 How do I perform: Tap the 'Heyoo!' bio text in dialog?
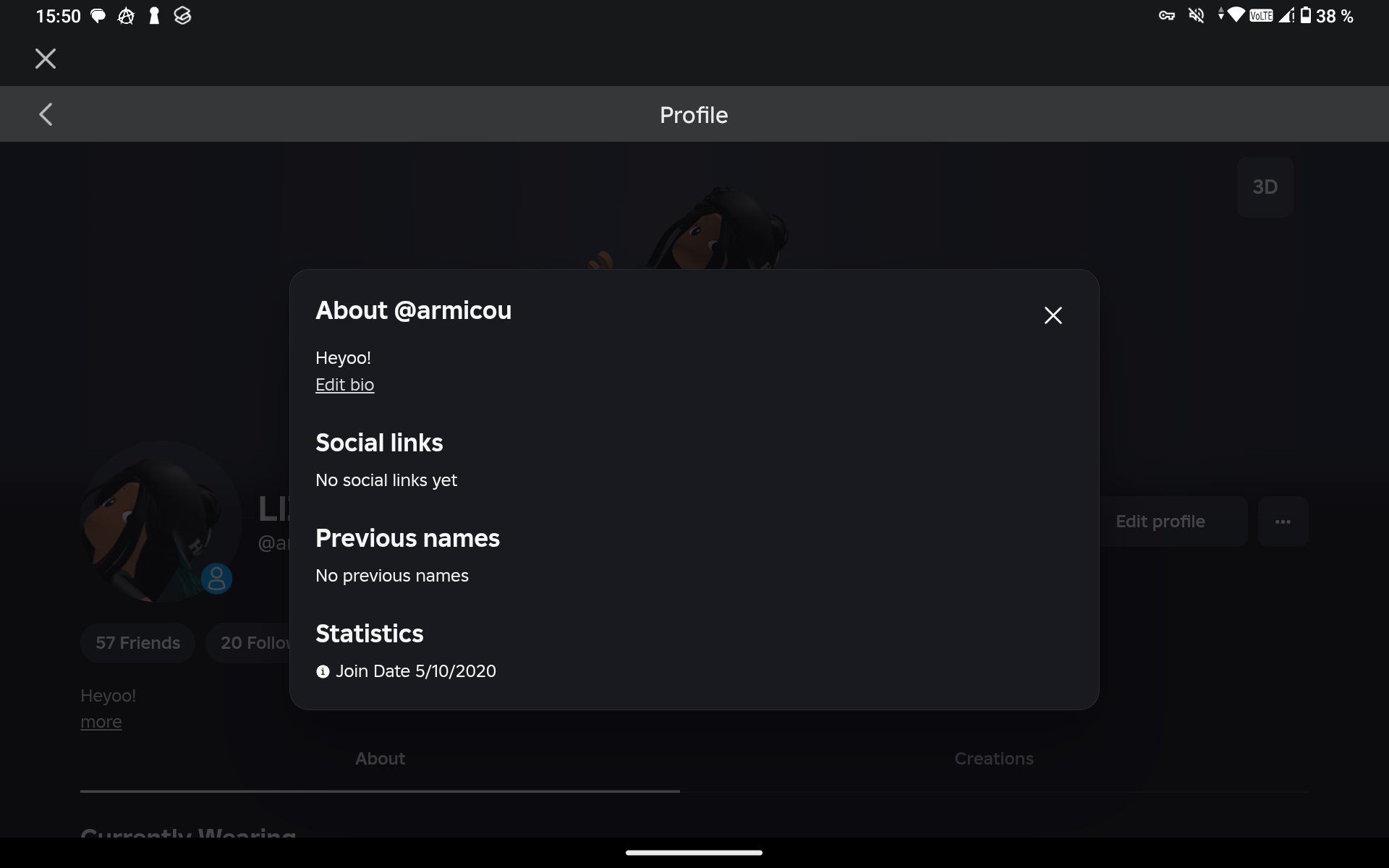coord(343,358)
